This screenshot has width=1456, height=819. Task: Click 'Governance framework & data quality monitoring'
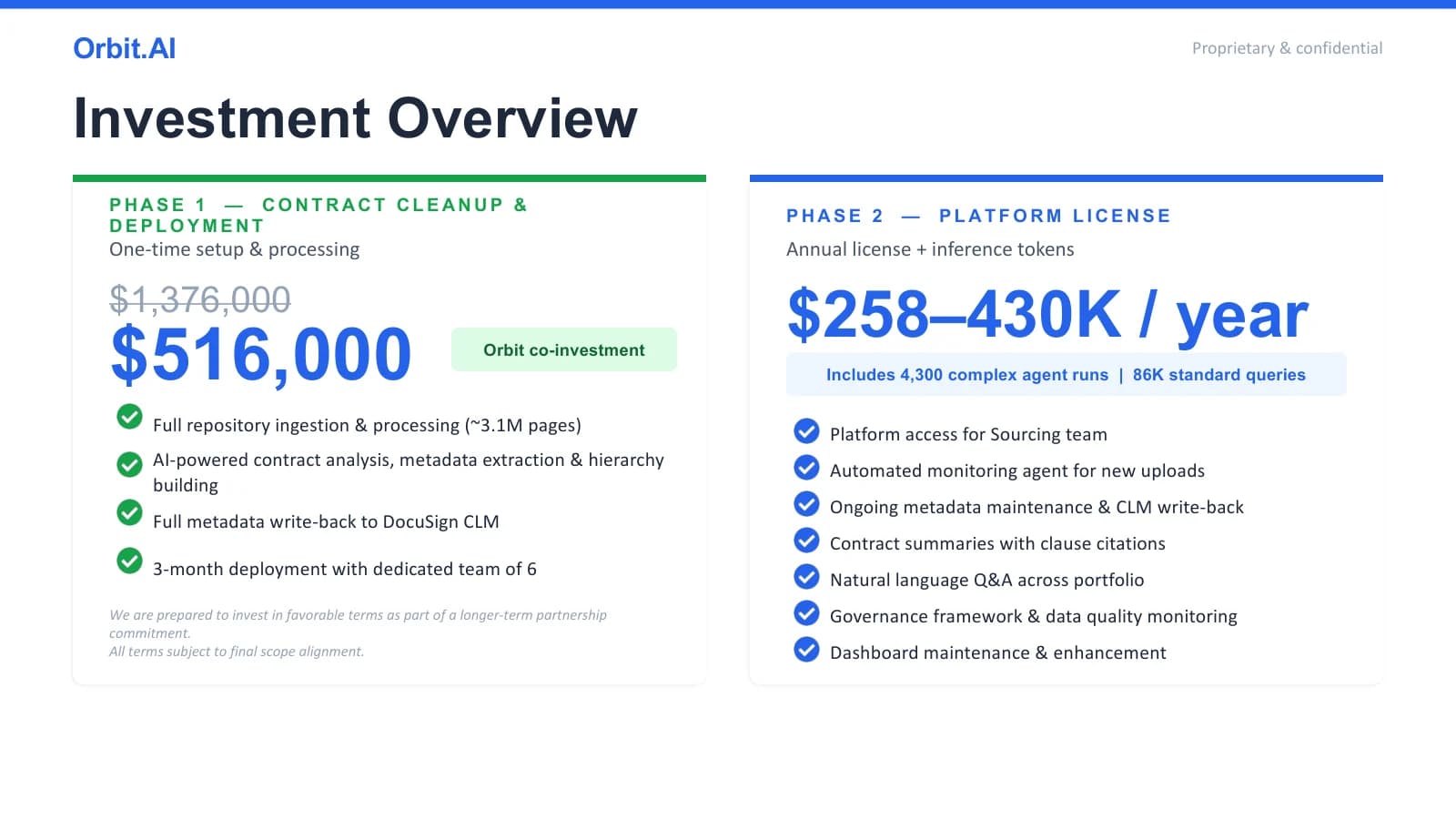1034,616
